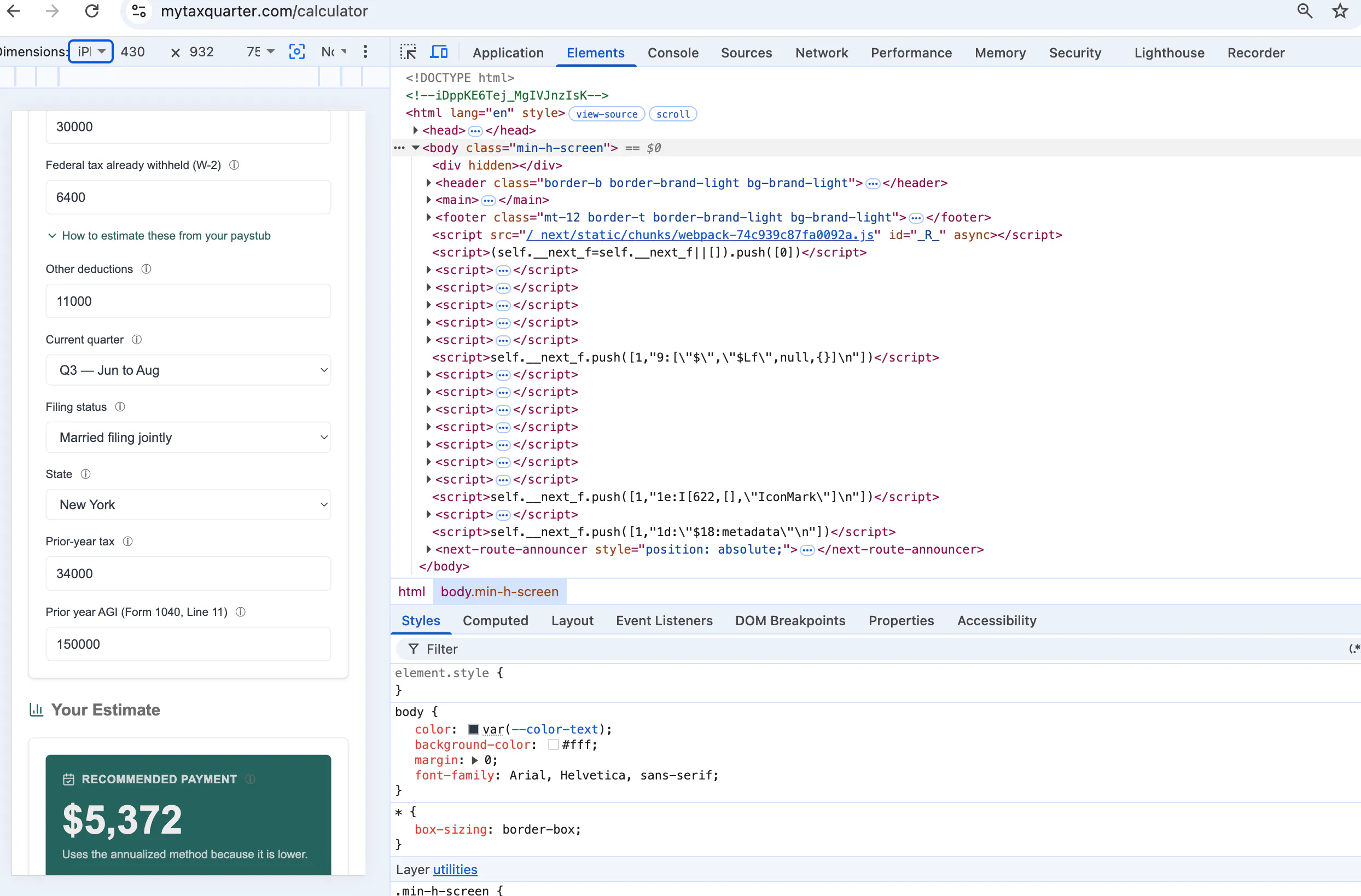
Task: Click the view-source badge on html element
Action: (x=607, y=114)
